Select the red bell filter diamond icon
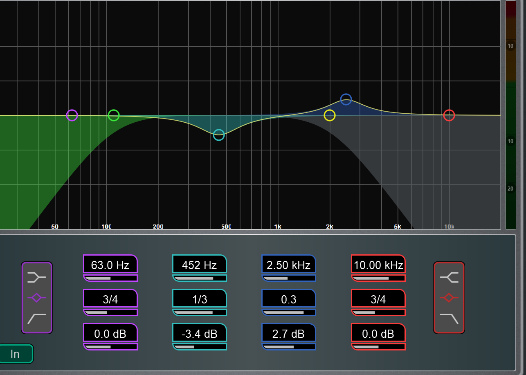 pos(449,298)
